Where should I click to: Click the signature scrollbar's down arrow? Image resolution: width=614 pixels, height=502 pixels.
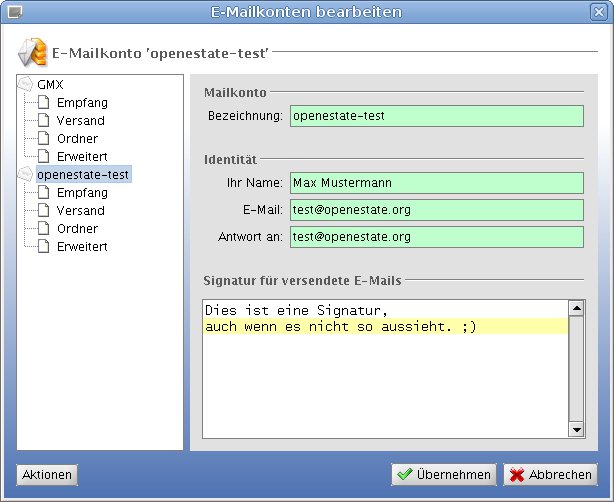tap(575, 429)
